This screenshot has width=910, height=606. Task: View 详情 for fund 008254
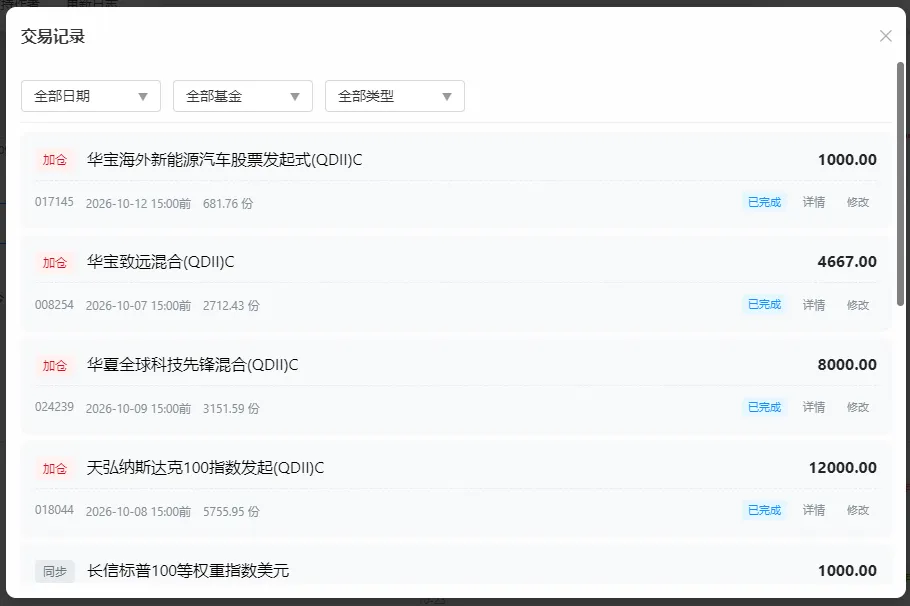[814, 305]
